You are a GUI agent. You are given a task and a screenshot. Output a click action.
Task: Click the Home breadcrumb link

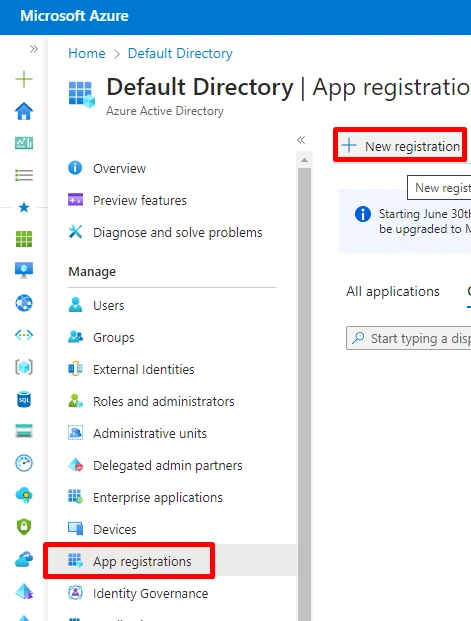click(x=87, y=53)
